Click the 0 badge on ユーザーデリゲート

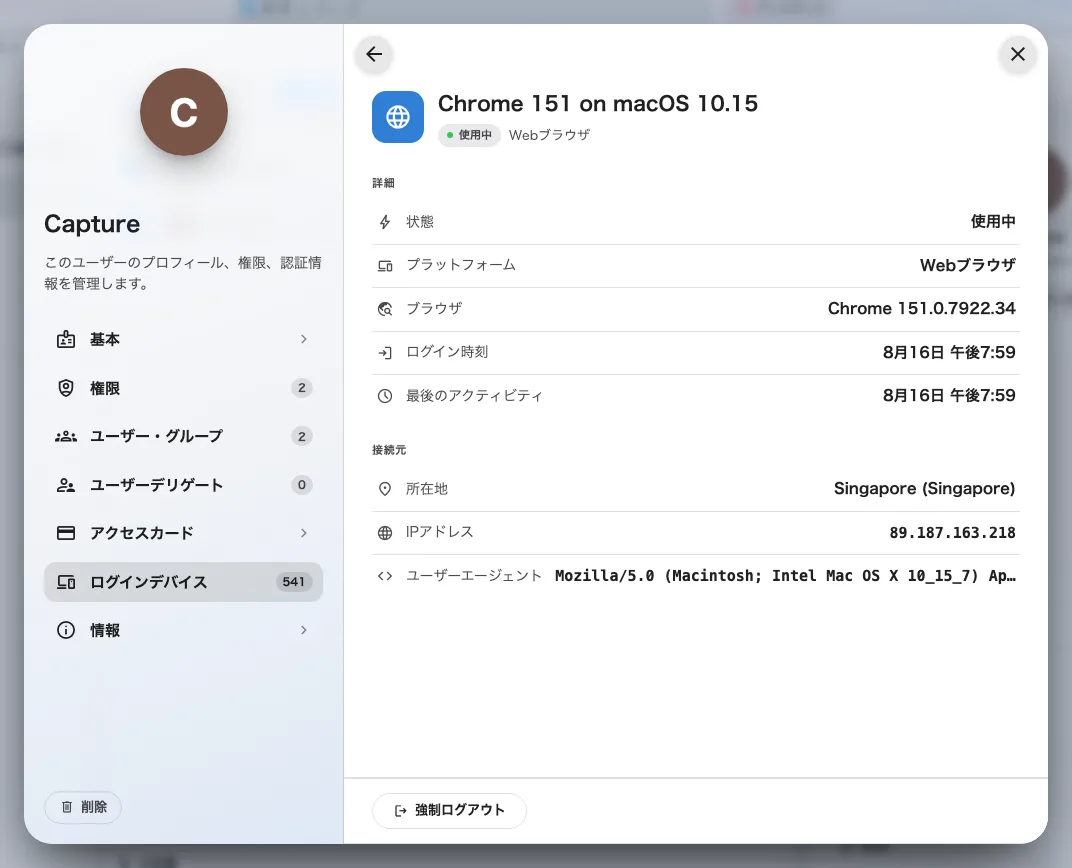click(x=302, y=485)
